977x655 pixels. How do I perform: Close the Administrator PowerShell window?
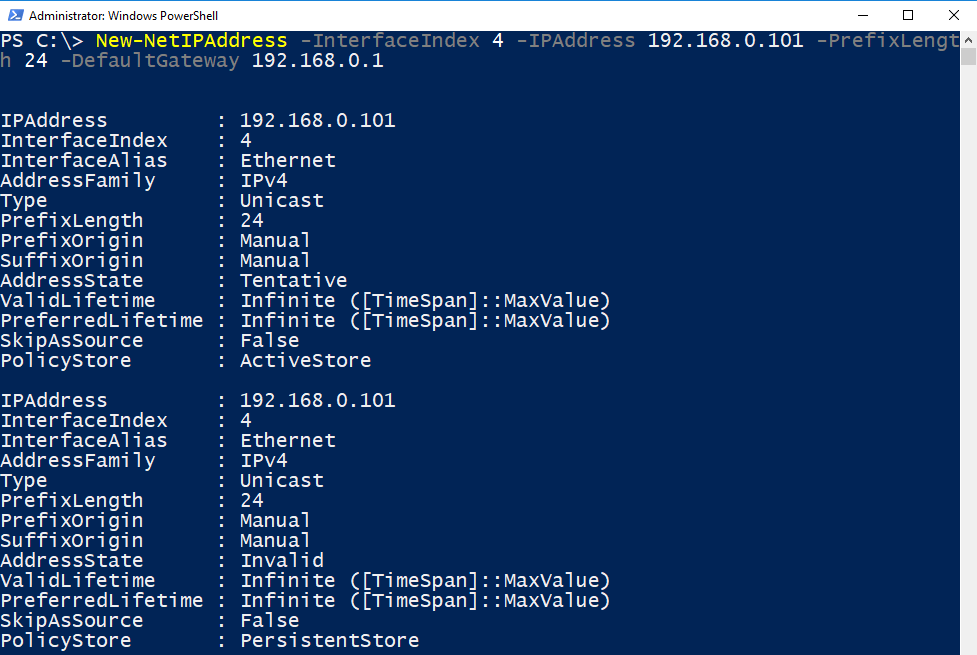coord(953,15)
